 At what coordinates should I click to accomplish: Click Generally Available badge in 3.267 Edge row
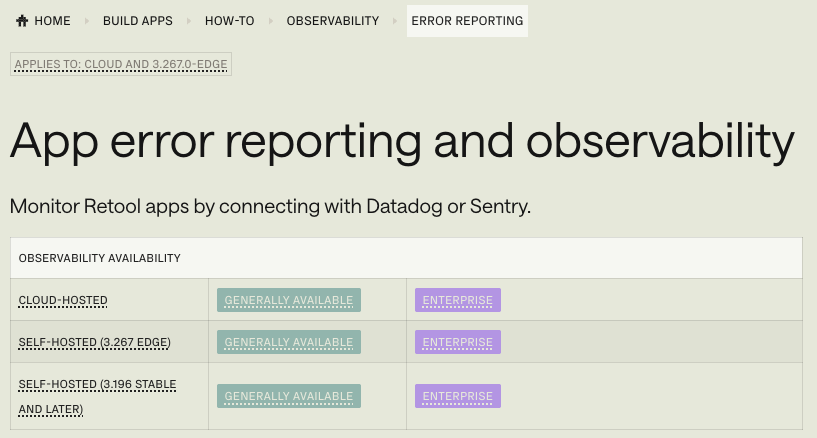(289, 342)
